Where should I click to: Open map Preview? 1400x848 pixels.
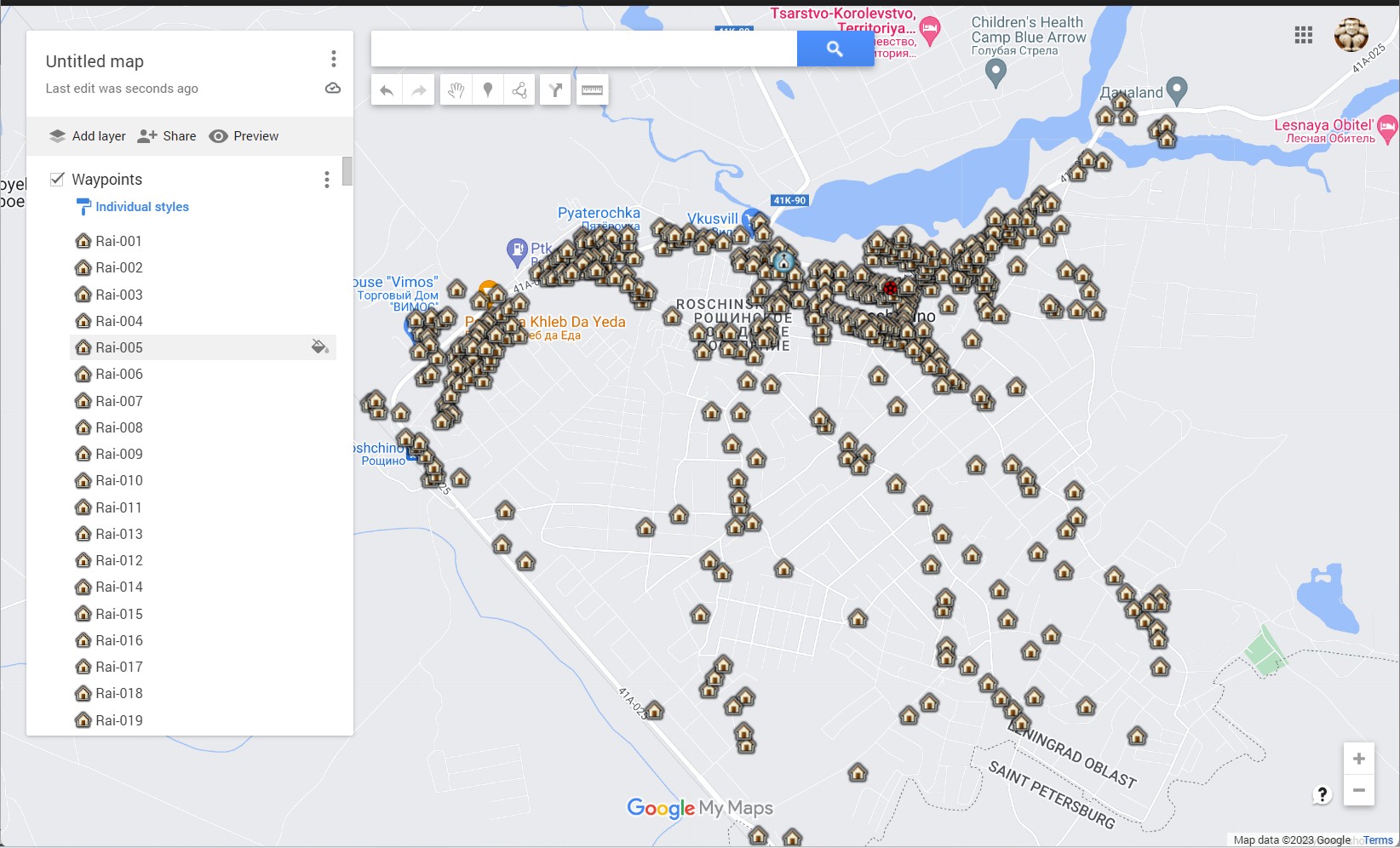(244, 136)
